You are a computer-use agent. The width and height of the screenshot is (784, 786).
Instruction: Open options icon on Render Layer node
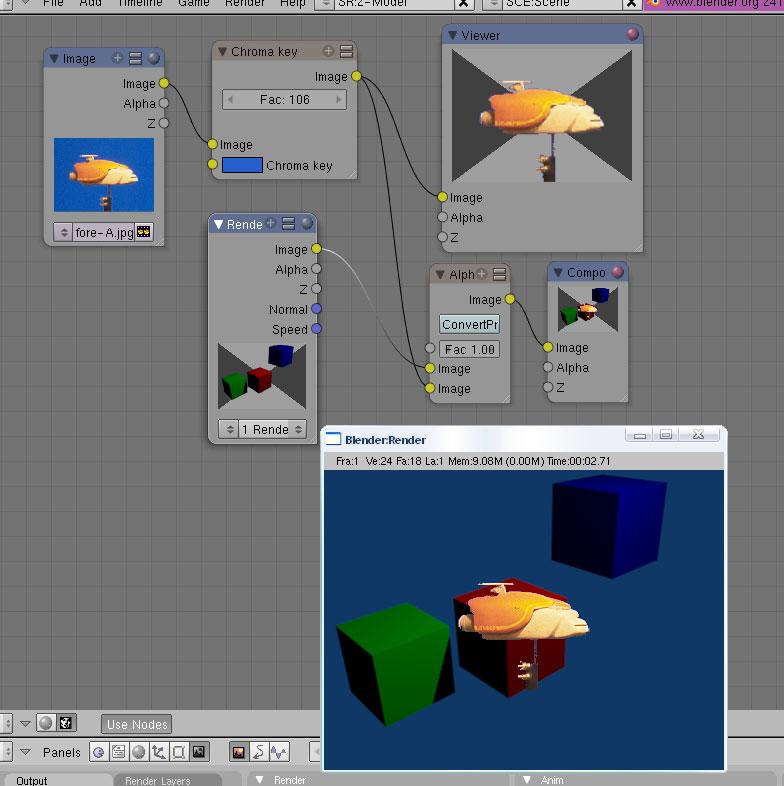click(288, 224)
